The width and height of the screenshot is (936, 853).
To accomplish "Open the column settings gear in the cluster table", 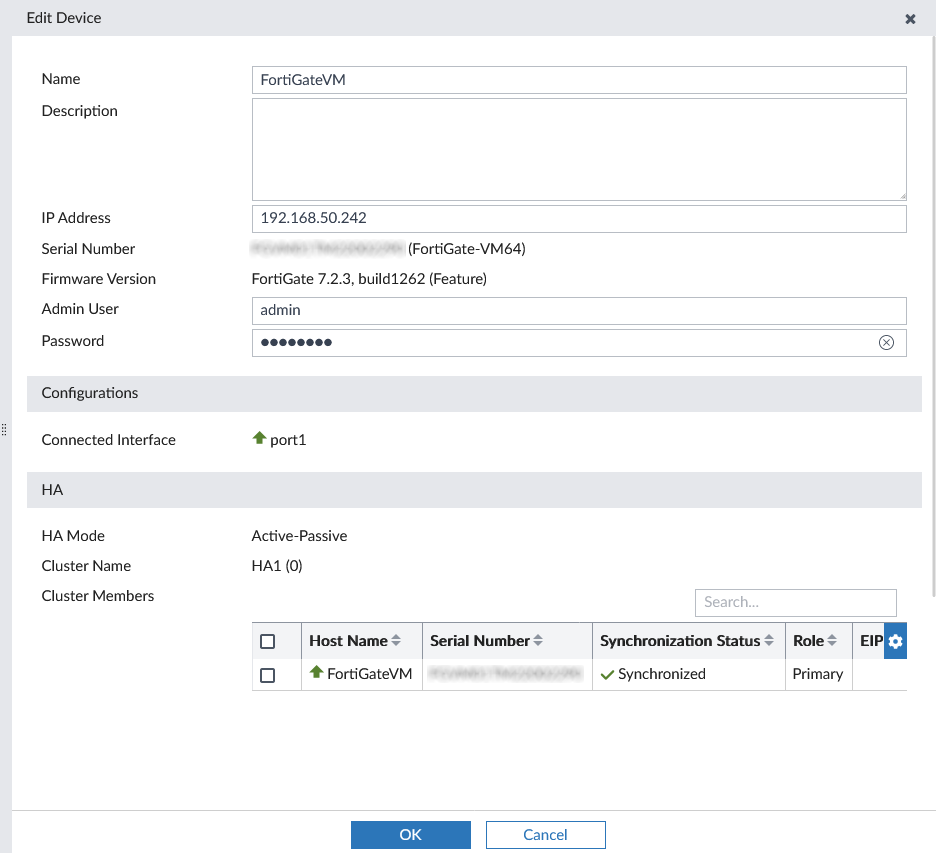I will coord(894,640).
